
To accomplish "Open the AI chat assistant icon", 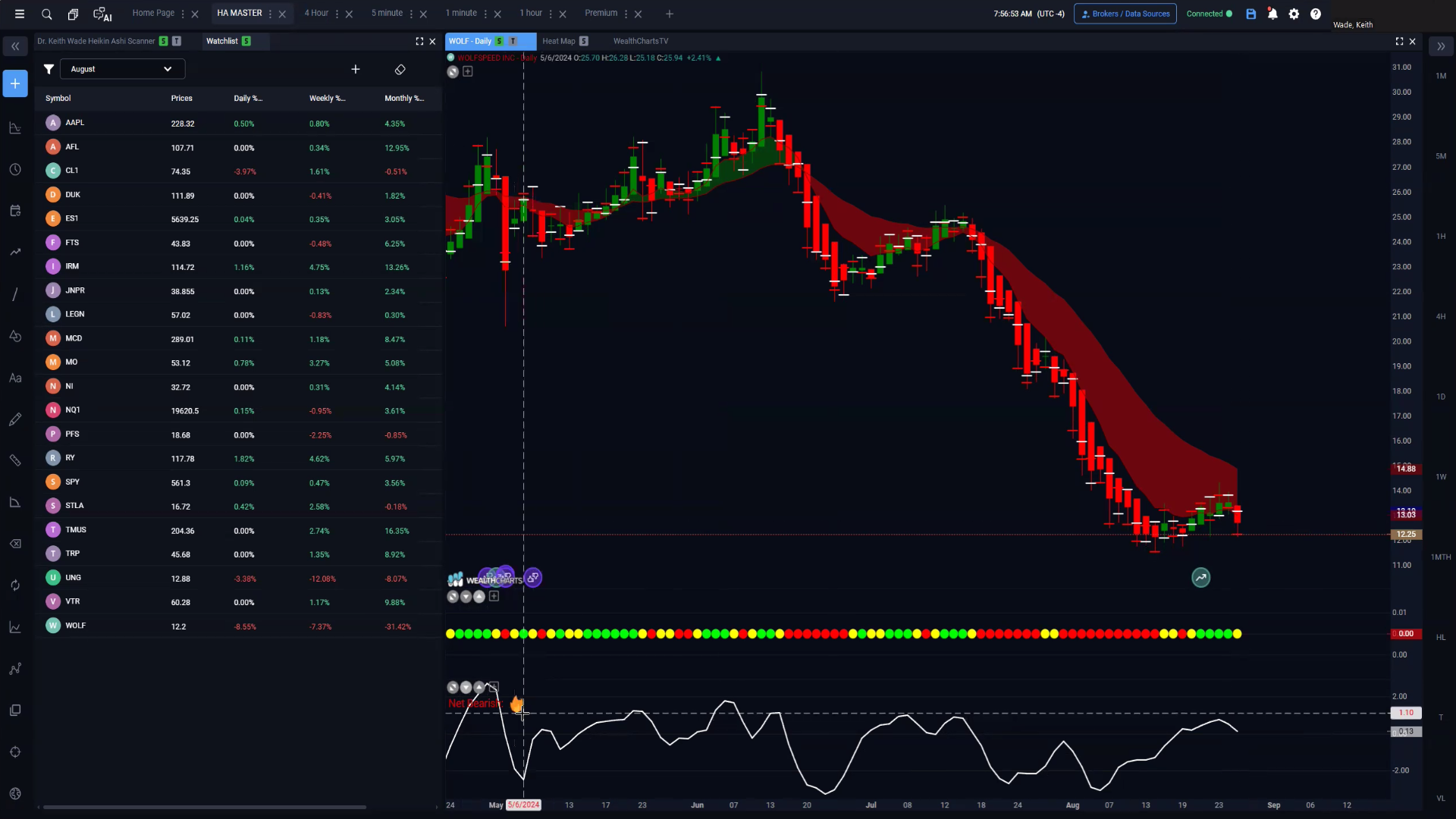I will 102,14.
